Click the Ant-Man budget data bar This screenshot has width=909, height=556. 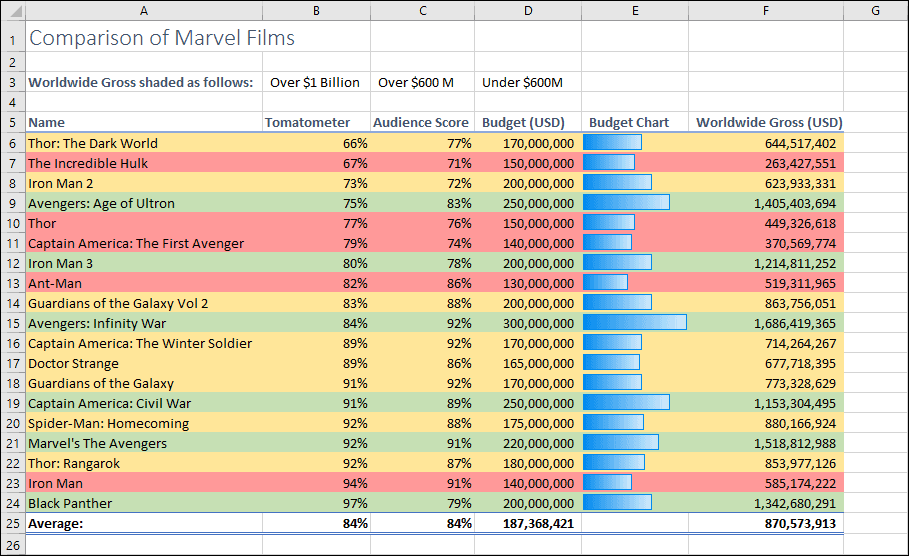(605, 282)
